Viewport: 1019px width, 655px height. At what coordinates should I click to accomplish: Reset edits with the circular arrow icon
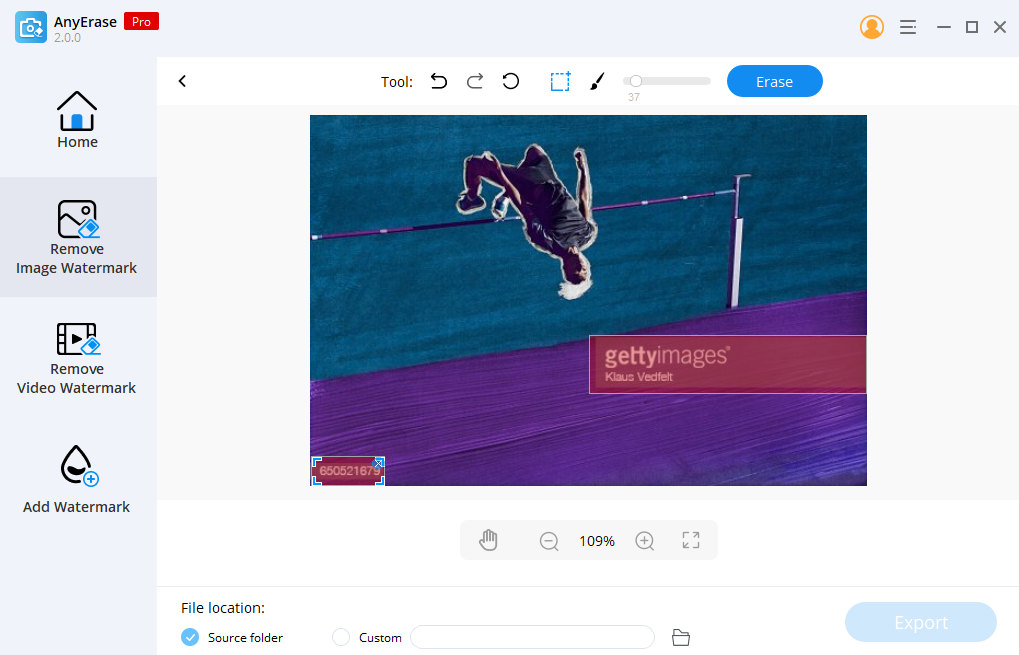[x=511, y=81]
